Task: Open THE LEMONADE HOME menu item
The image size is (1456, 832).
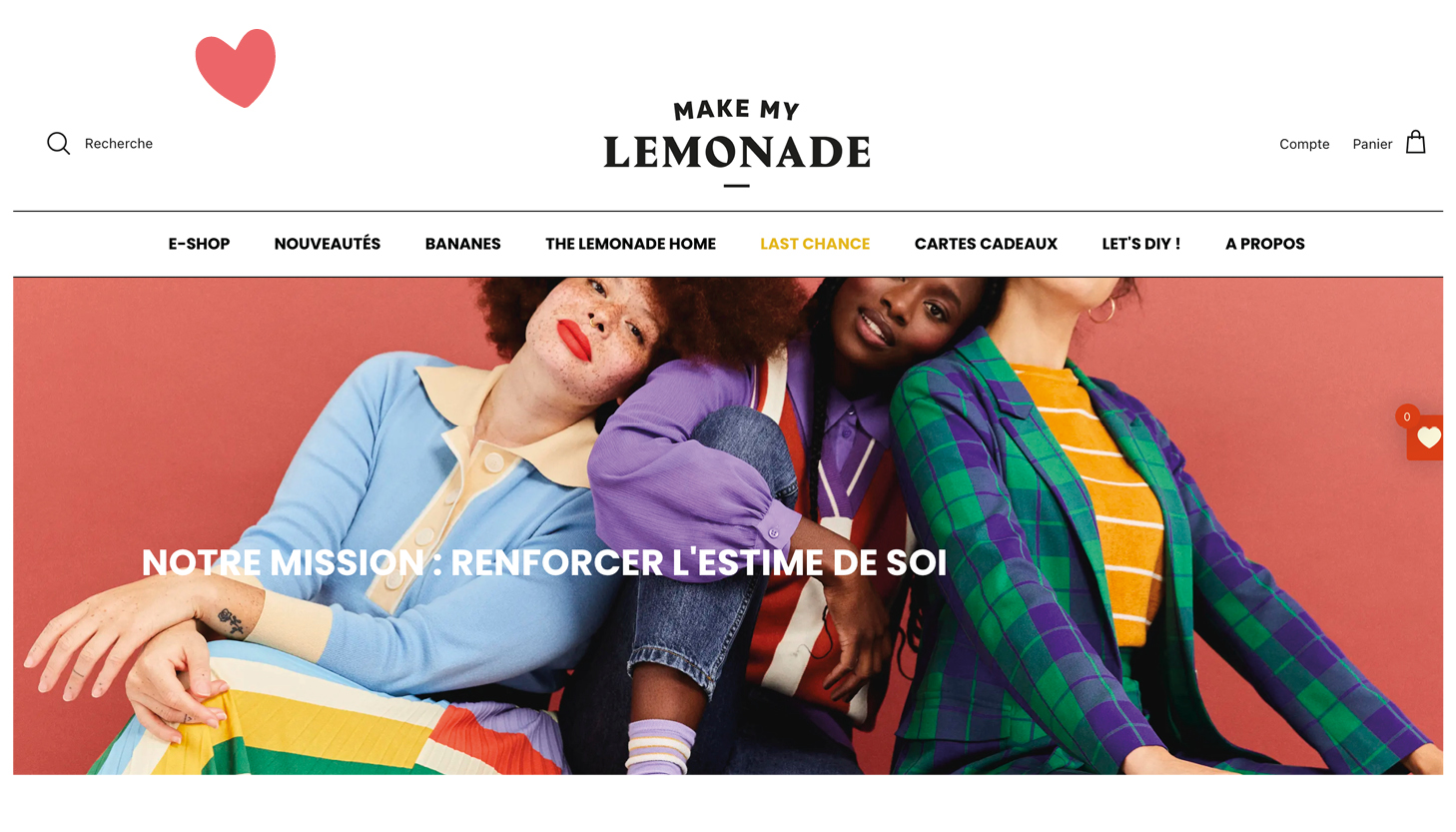Action: click(630, 244)
